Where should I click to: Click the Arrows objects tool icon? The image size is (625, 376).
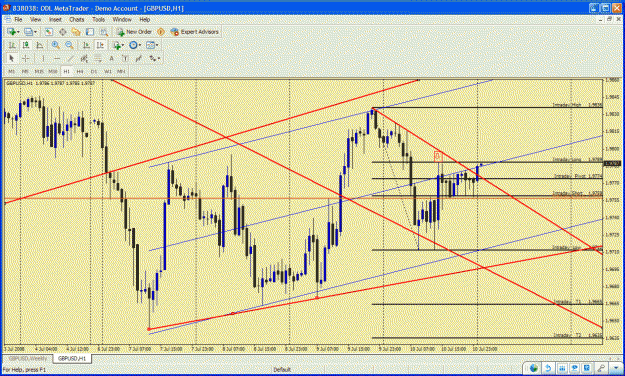[x=152, y=59]
